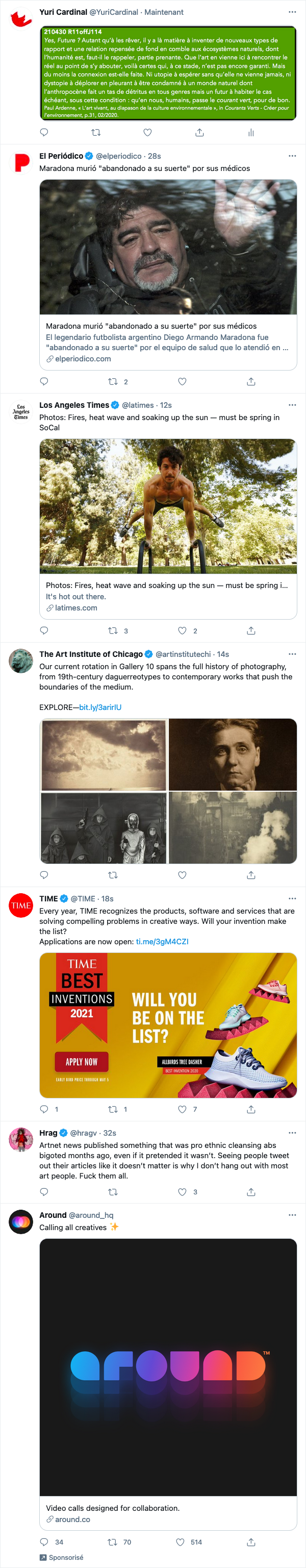Screen dimensions: 306x1568
Task: Open more options menu on Hrag's tweet
Action: pyautogui.click(x=292, y=1133)
